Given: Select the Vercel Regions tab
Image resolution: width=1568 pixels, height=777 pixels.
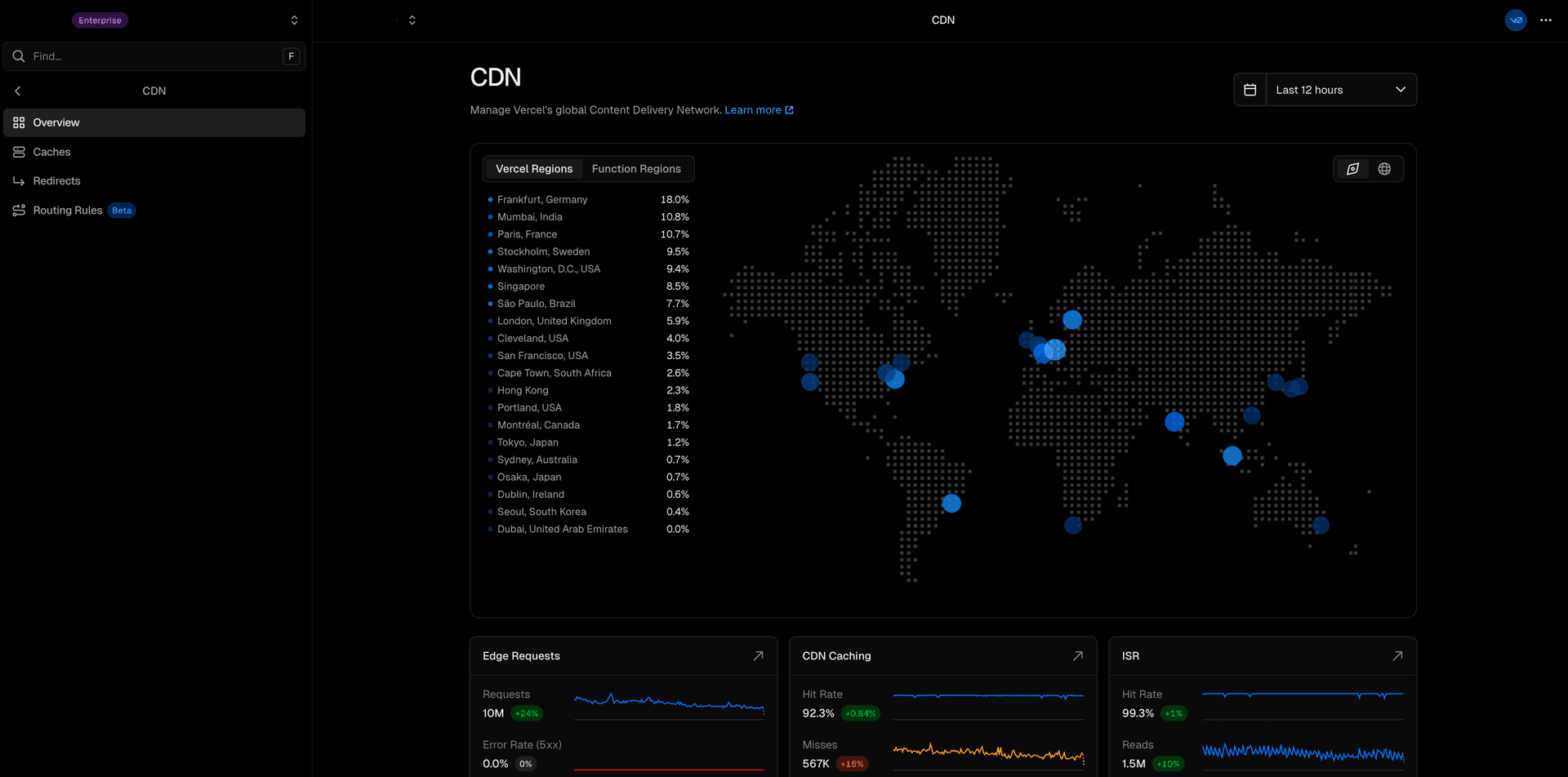Looking at the screenshot, I should point(534,169).
